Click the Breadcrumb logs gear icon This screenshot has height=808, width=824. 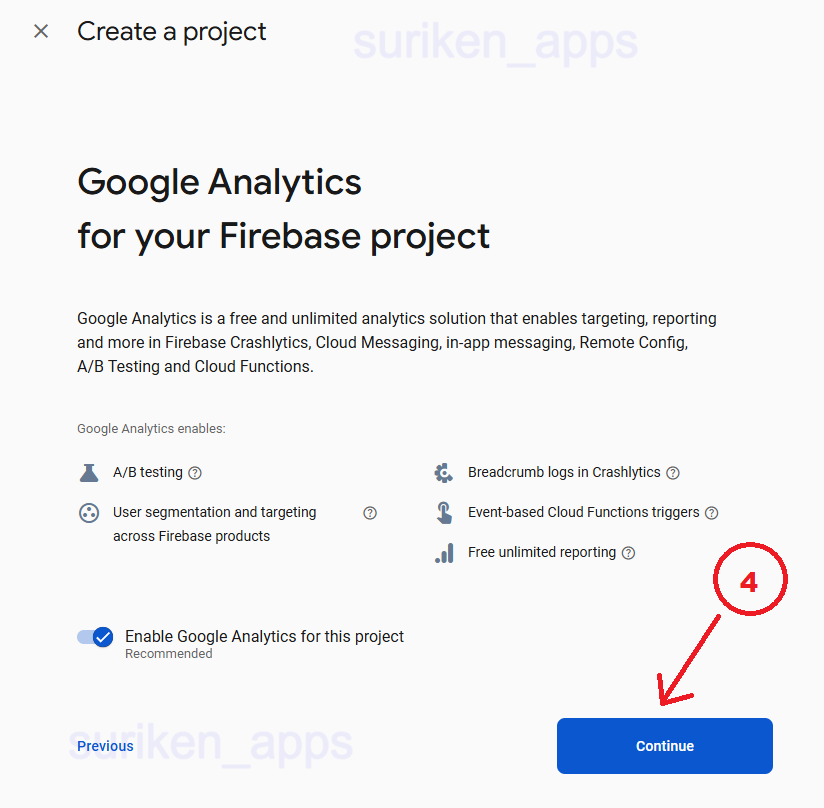pos(444,472)
